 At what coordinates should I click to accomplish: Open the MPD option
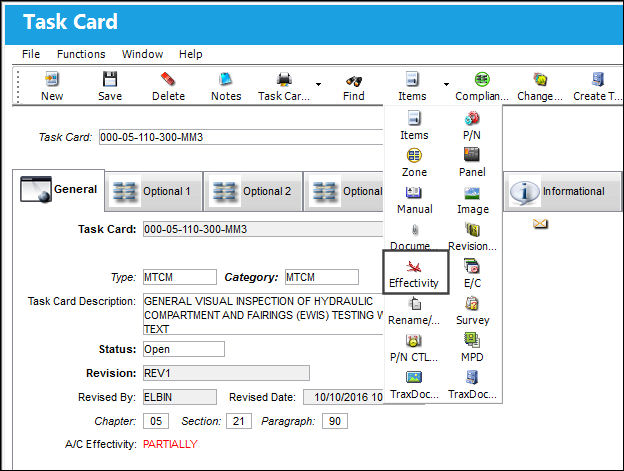[x=472, y=348]
